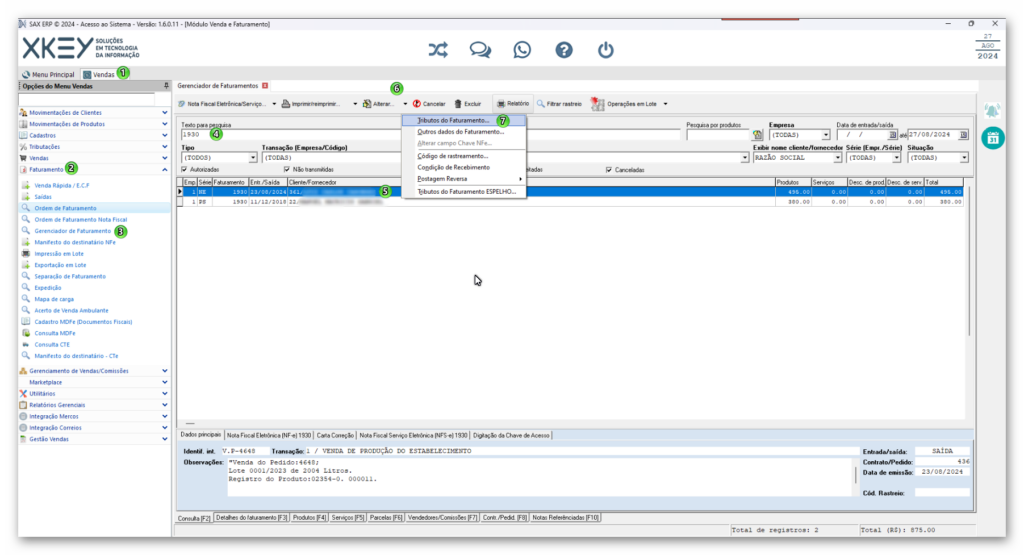1024x555 pixels.
Task: Select the second invoice row dated 11/12/2018
Action: pyautogui.click(x=571, y=202)
